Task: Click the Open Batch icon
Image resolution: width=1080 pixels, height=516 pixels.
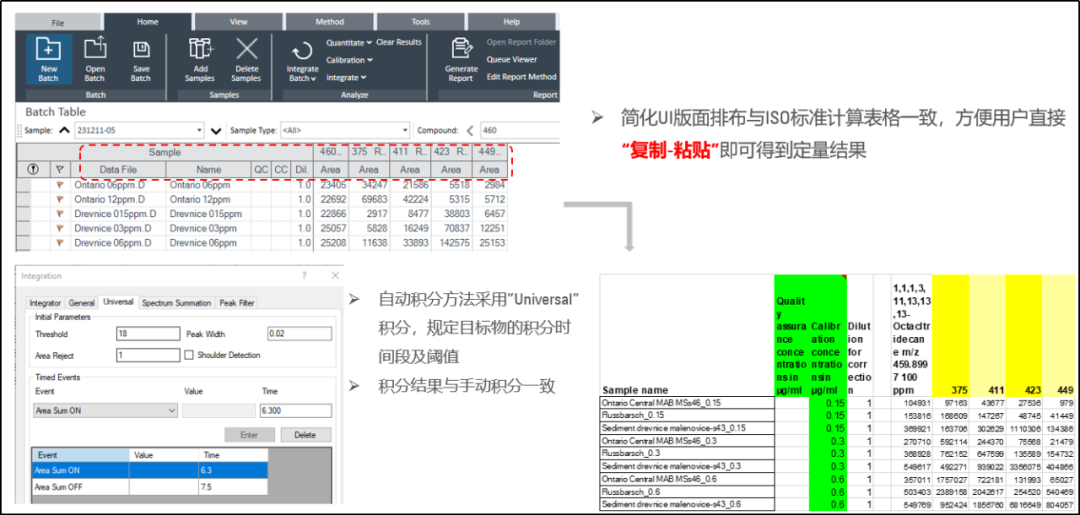Action: (x=95, y=49)
